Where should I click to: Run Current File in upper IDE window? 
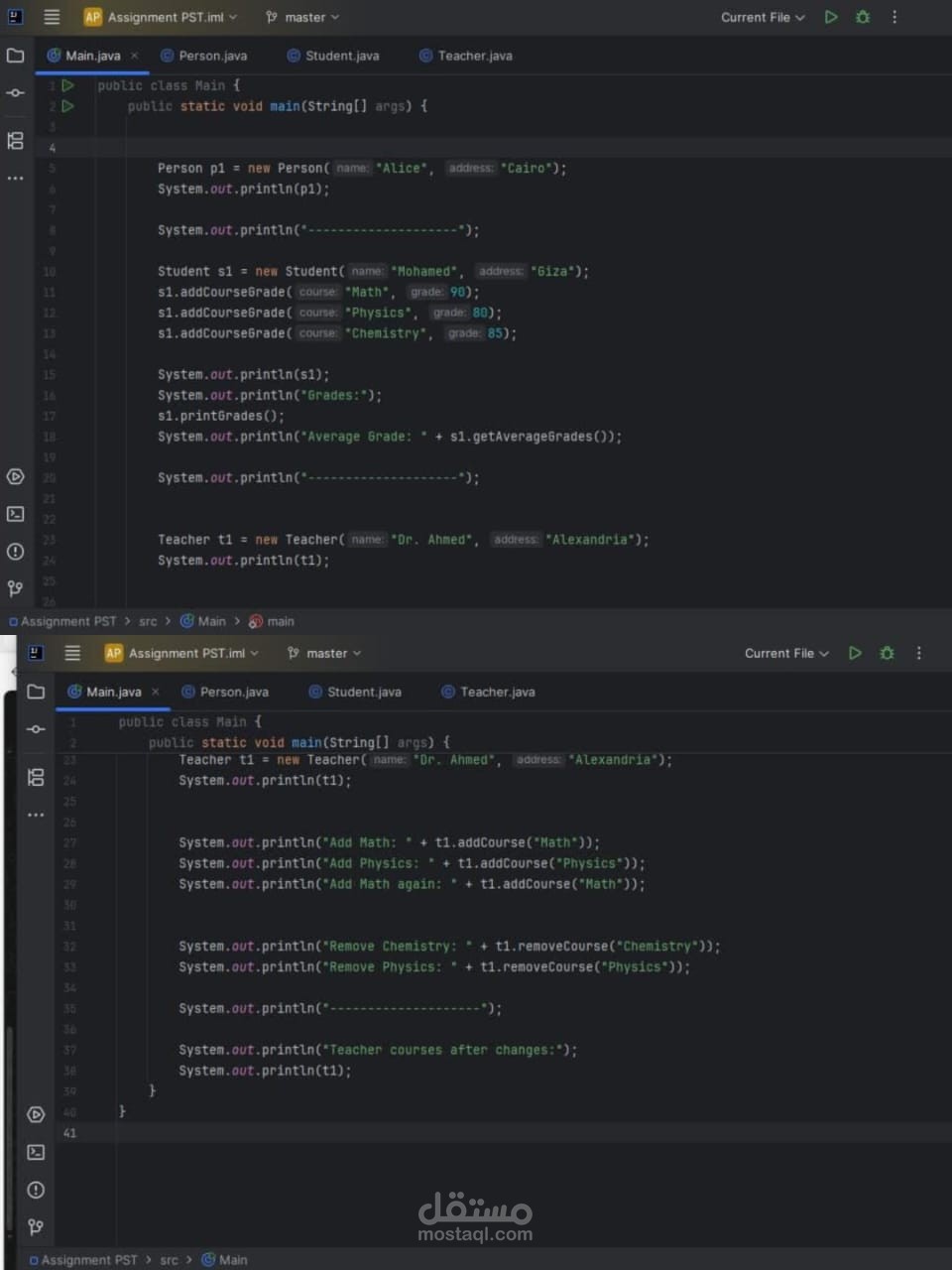(x=831, y=17)
